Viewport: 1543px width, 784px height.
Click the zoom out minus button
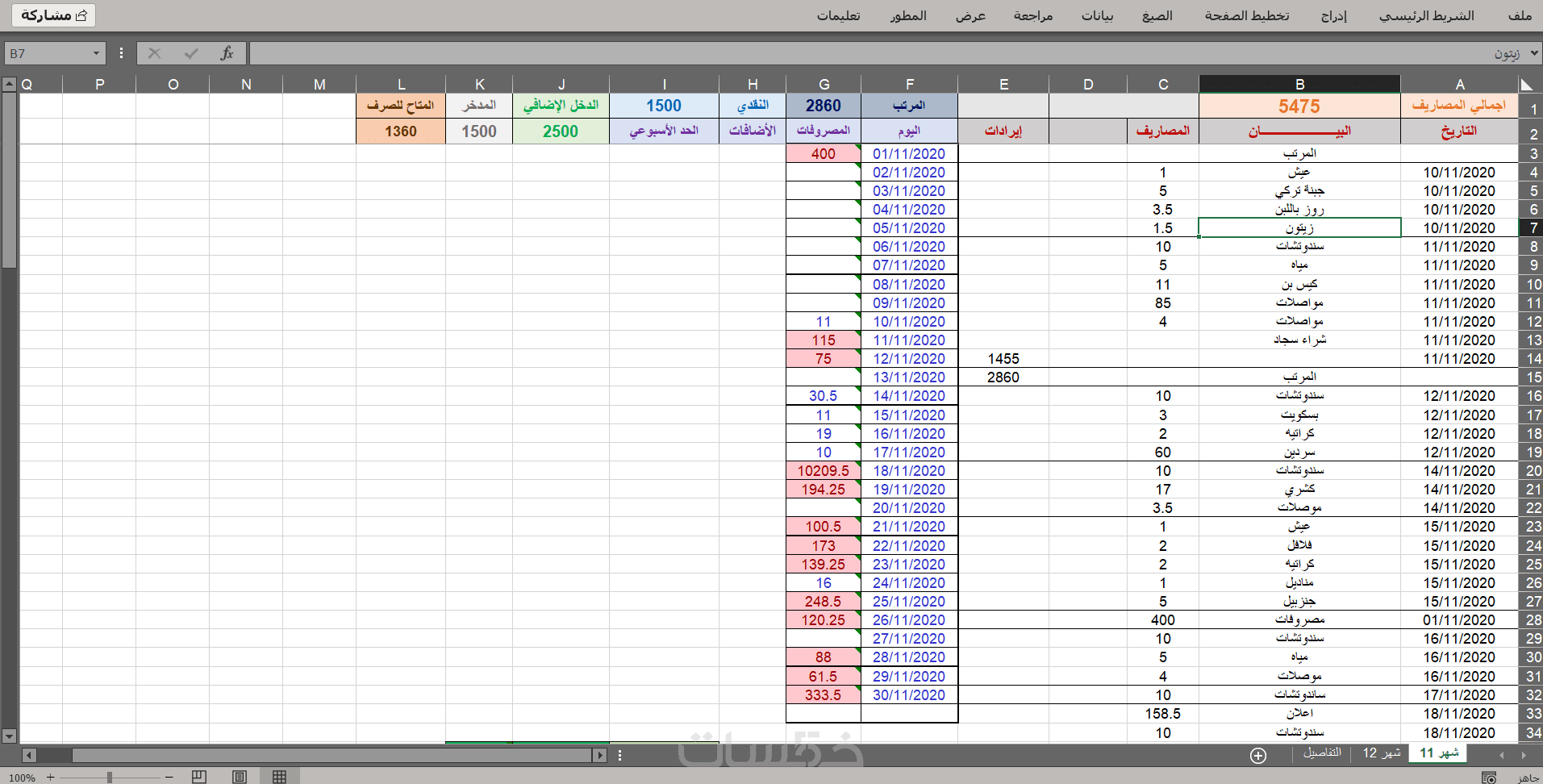(x=169, y=778)
